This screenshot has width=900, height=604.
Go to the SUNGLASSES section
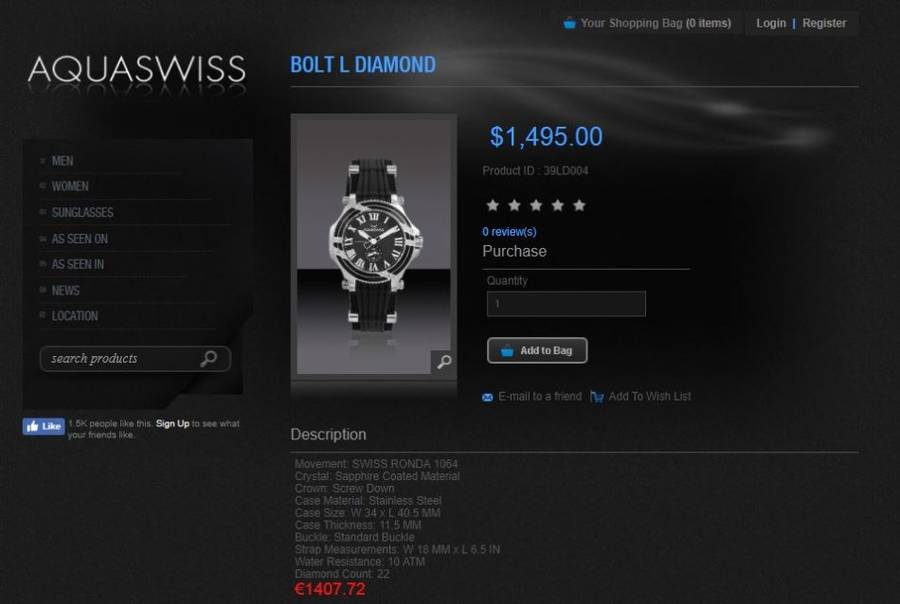coord(83,212)
